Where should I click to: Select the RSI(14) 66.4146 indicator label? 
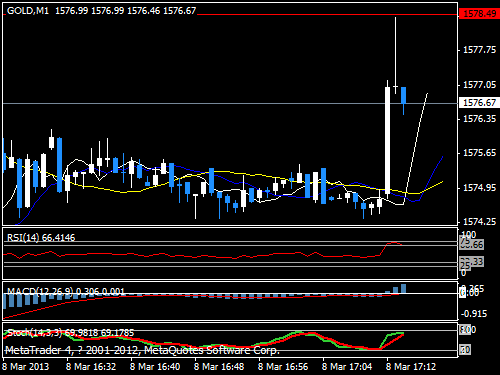pos(41,238)
